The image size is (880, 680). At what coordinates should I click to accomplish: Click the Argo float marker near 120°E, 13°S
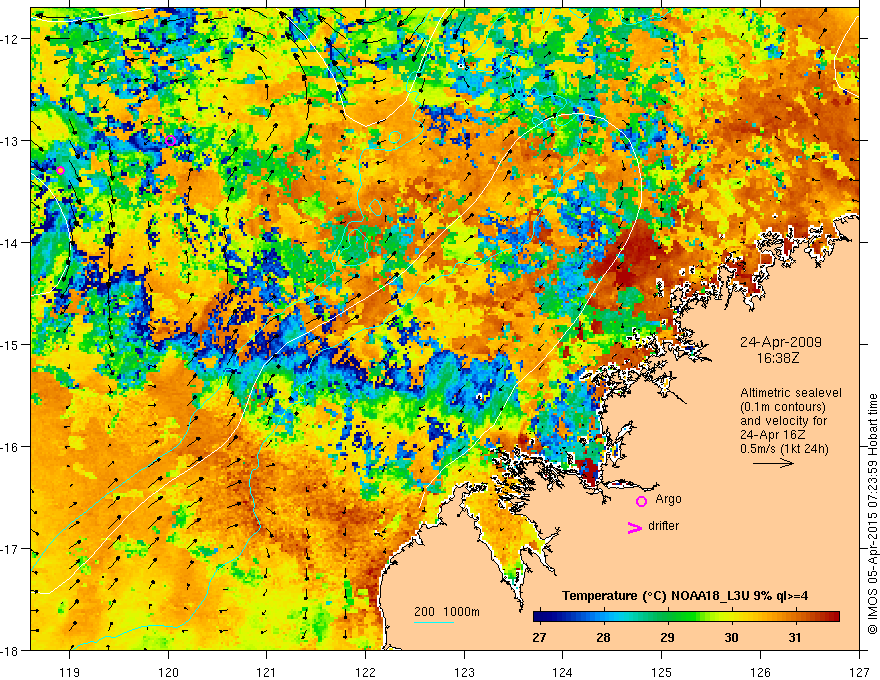click(x=171, y=140)
